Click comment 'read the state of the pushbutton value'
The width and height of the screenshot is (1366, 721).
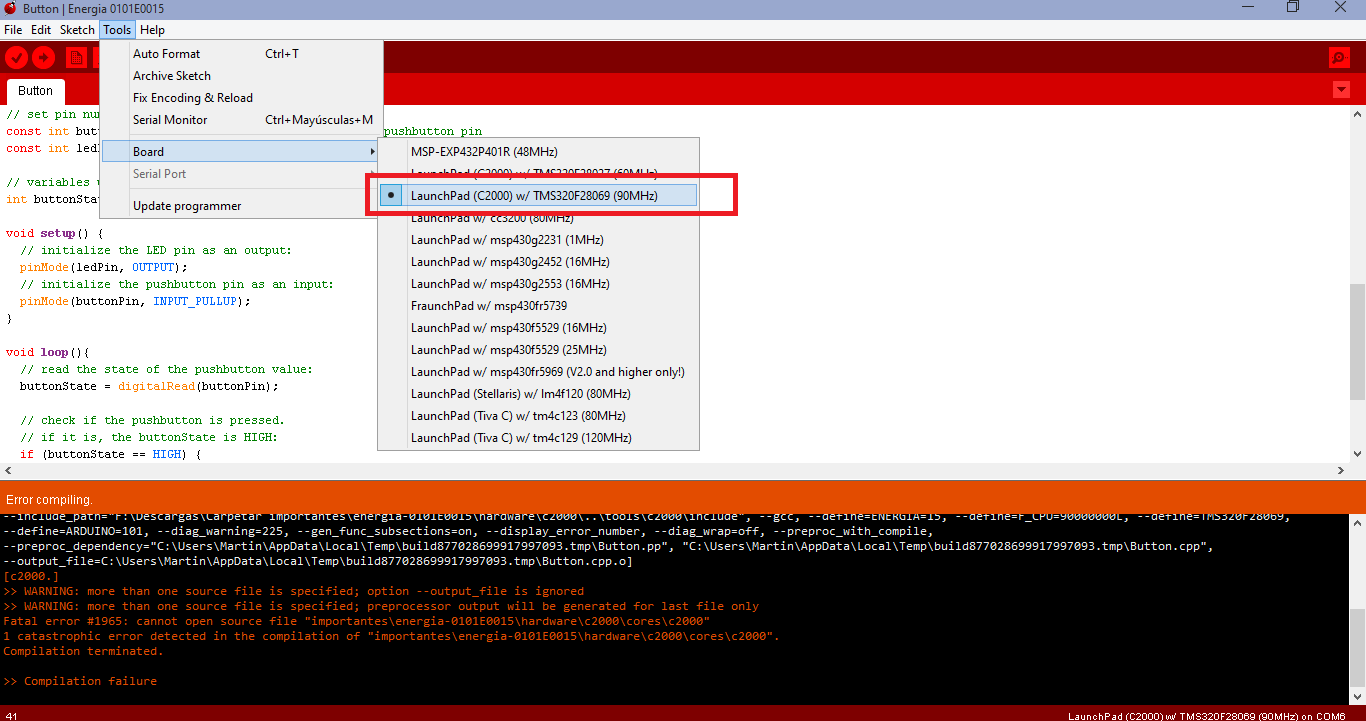click(166, 369)
